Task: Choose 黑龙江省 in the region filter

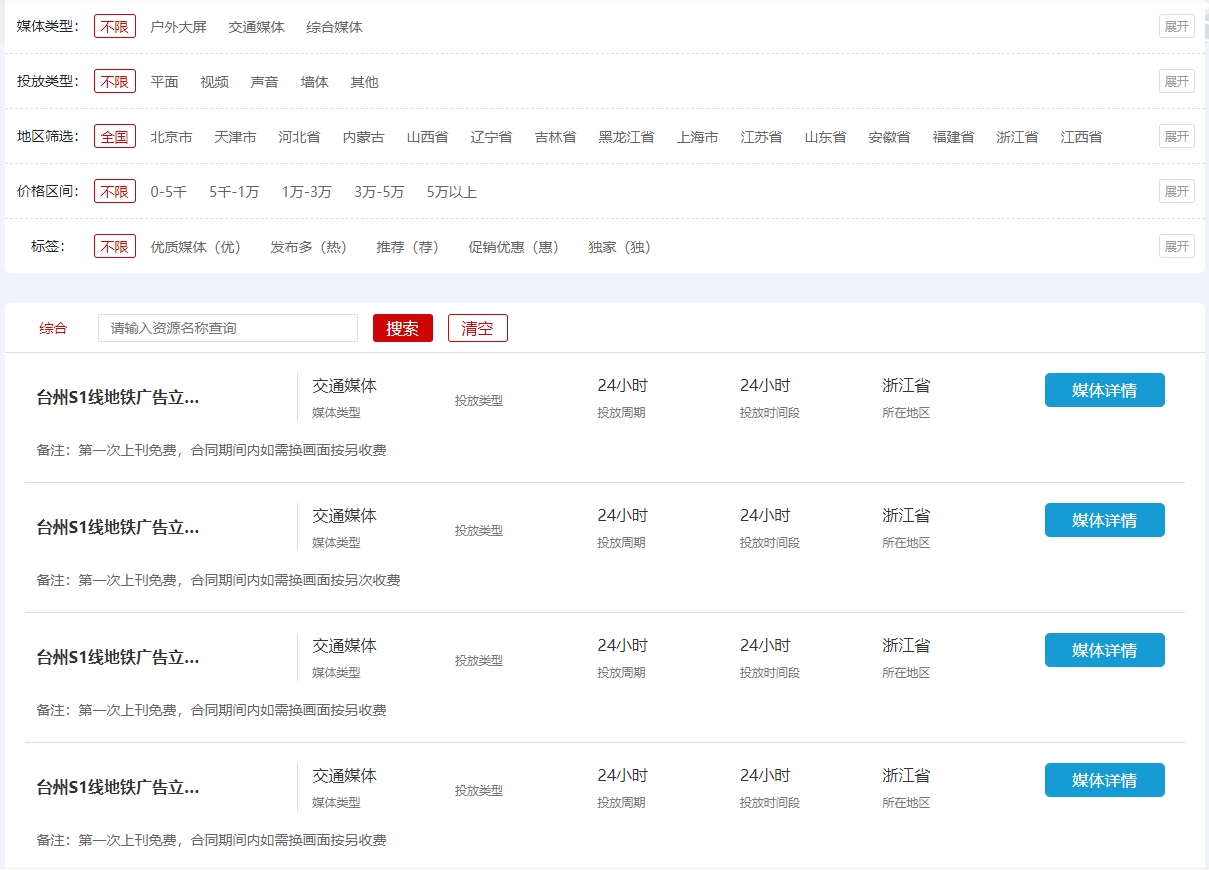Action: [x=626, y=137]
